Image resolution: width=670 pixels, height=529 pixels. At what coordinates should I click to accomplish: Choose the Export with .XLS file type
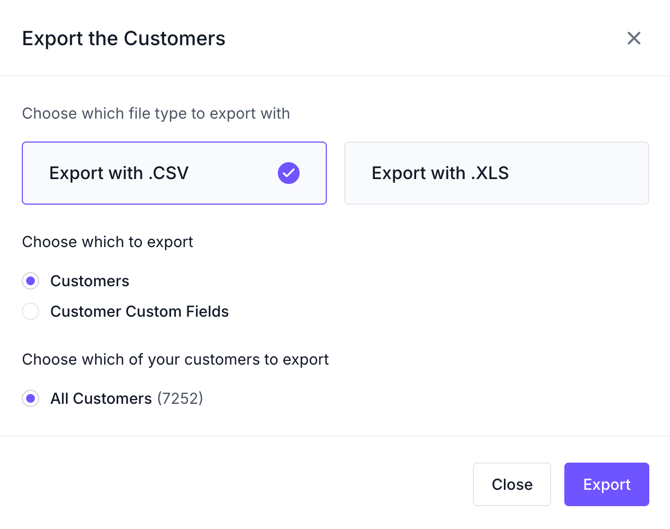(x=496, y=173)
